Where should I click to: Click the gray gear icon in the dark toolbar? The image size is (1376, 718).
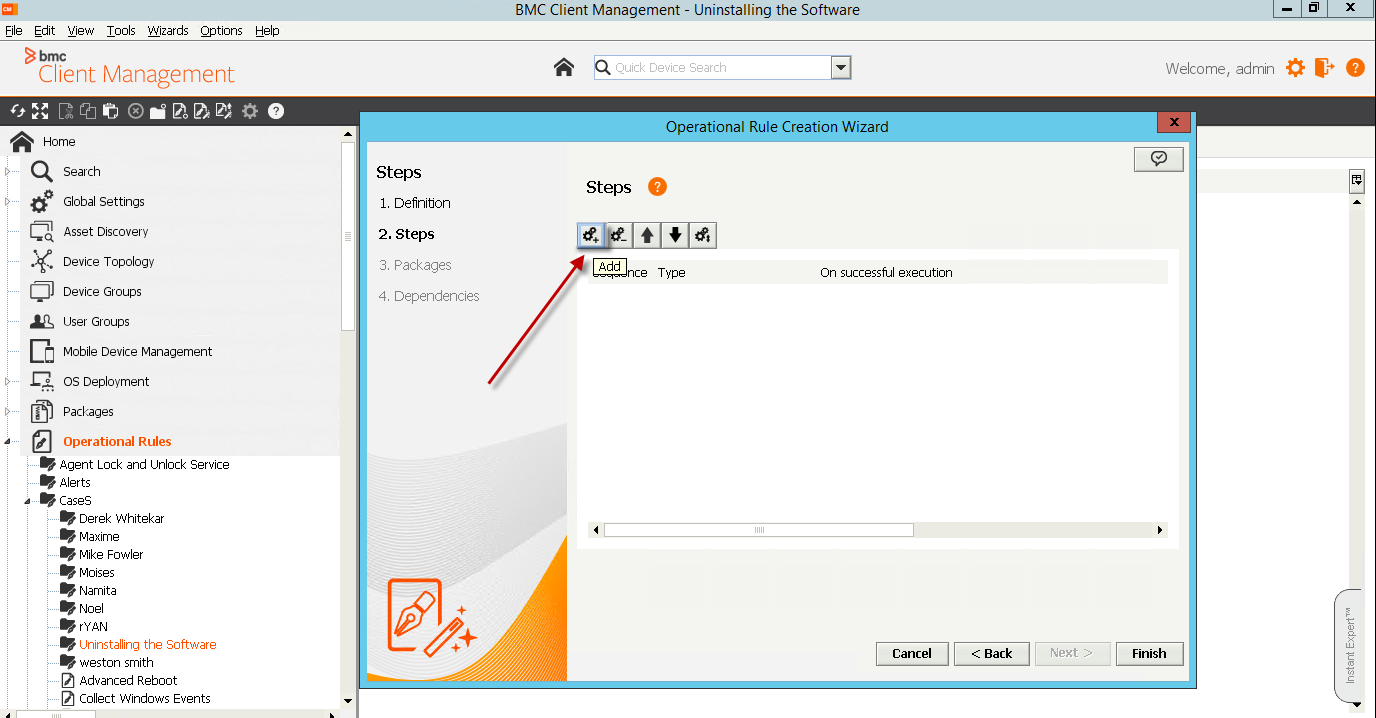coord(250,111)
